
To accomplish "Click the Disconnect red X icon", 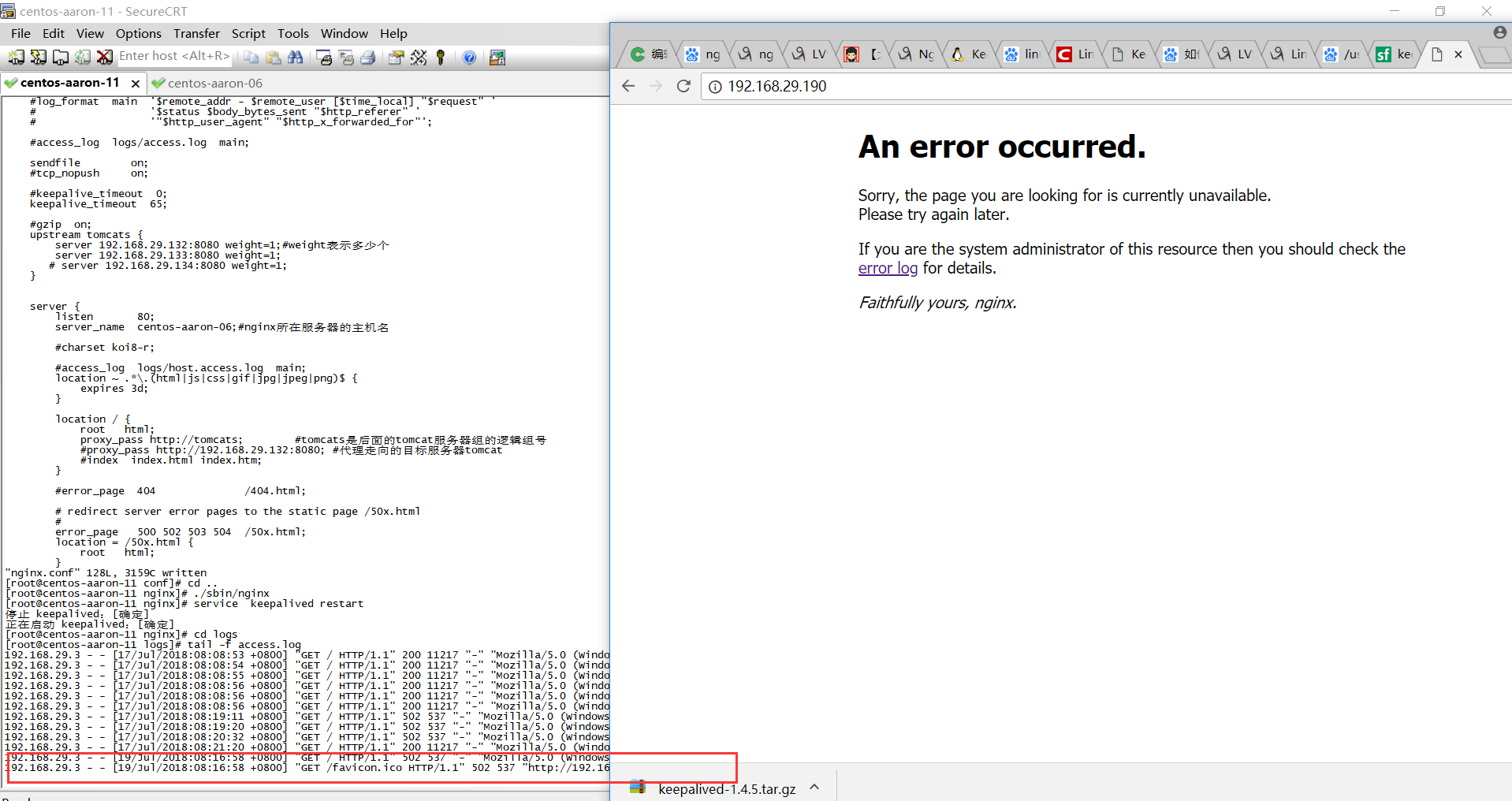I will (104, 57).
